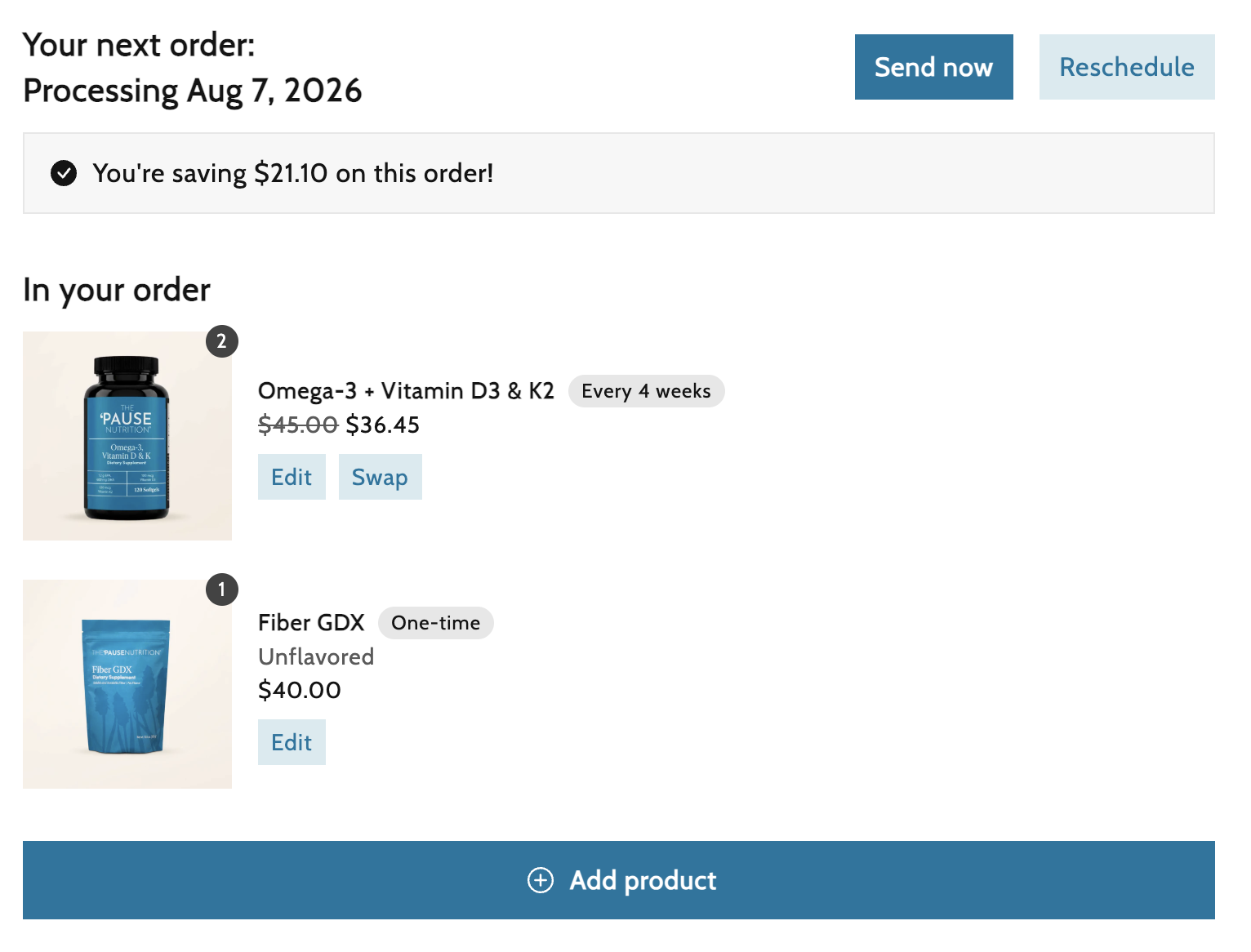Open the Omega-3 bottle product image

coord(127,436)
